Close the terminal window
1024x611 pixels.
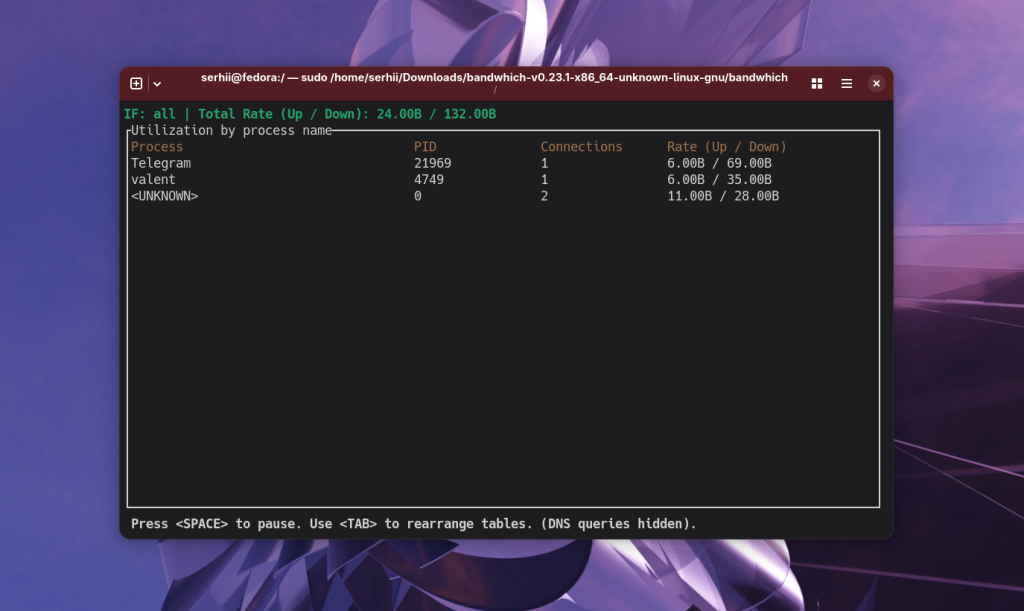[876, 84]
